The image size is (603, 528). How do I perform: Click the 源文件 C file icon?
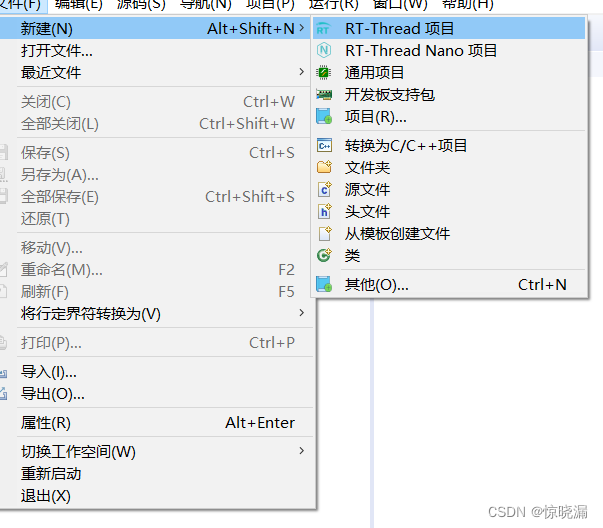pos(325,189)
